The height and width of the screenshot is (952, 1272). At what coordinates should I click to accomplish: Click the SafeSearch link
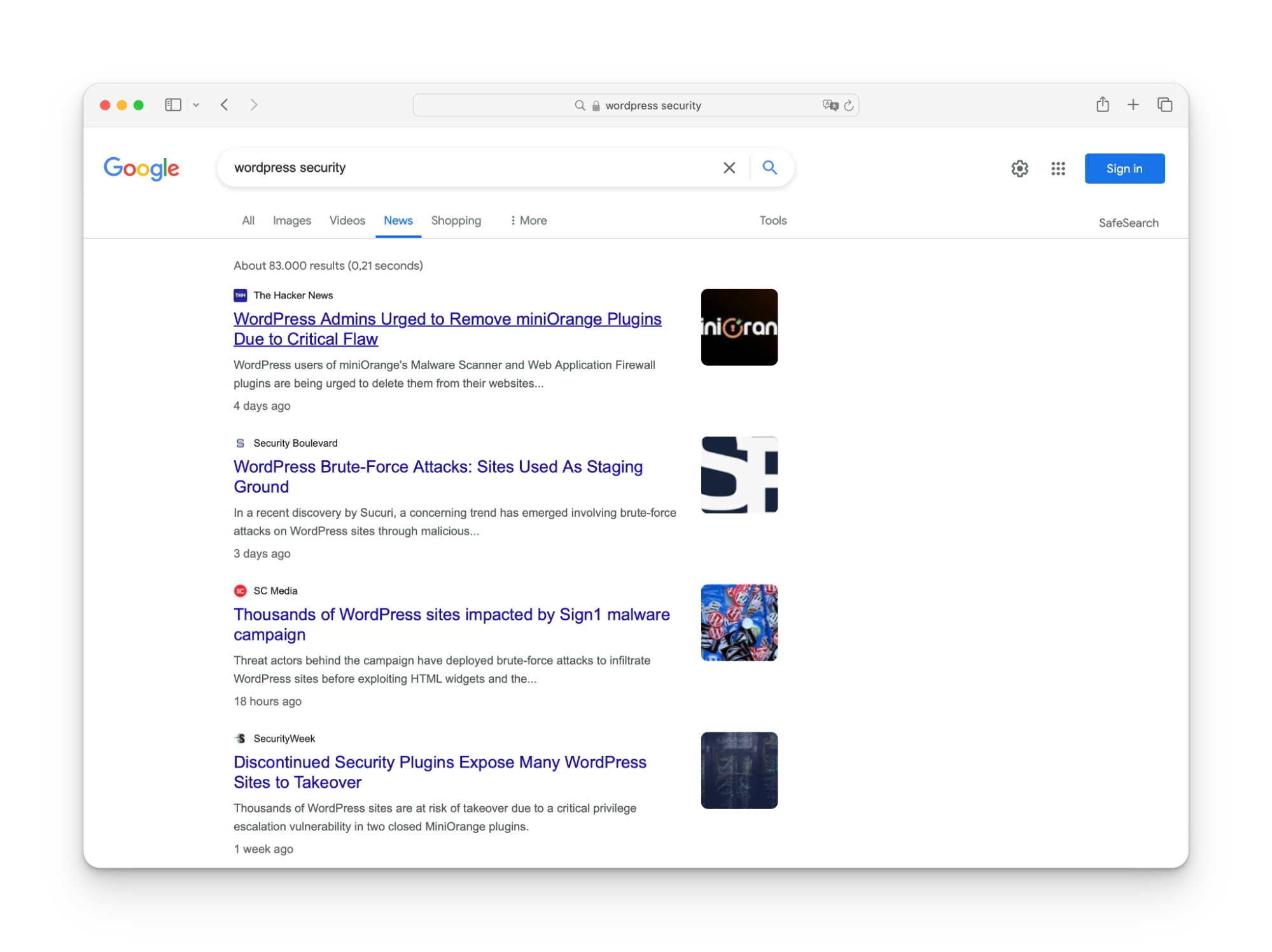click(1128, 223)
